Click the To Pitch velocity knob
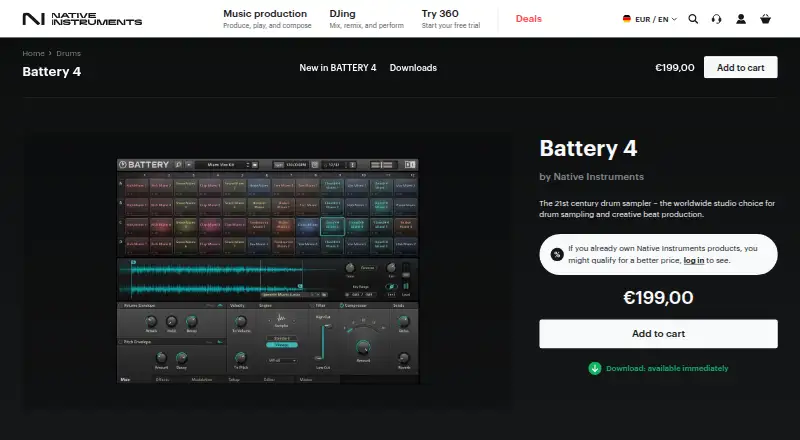Screen dimensions: 800x440 pos(241,358)
